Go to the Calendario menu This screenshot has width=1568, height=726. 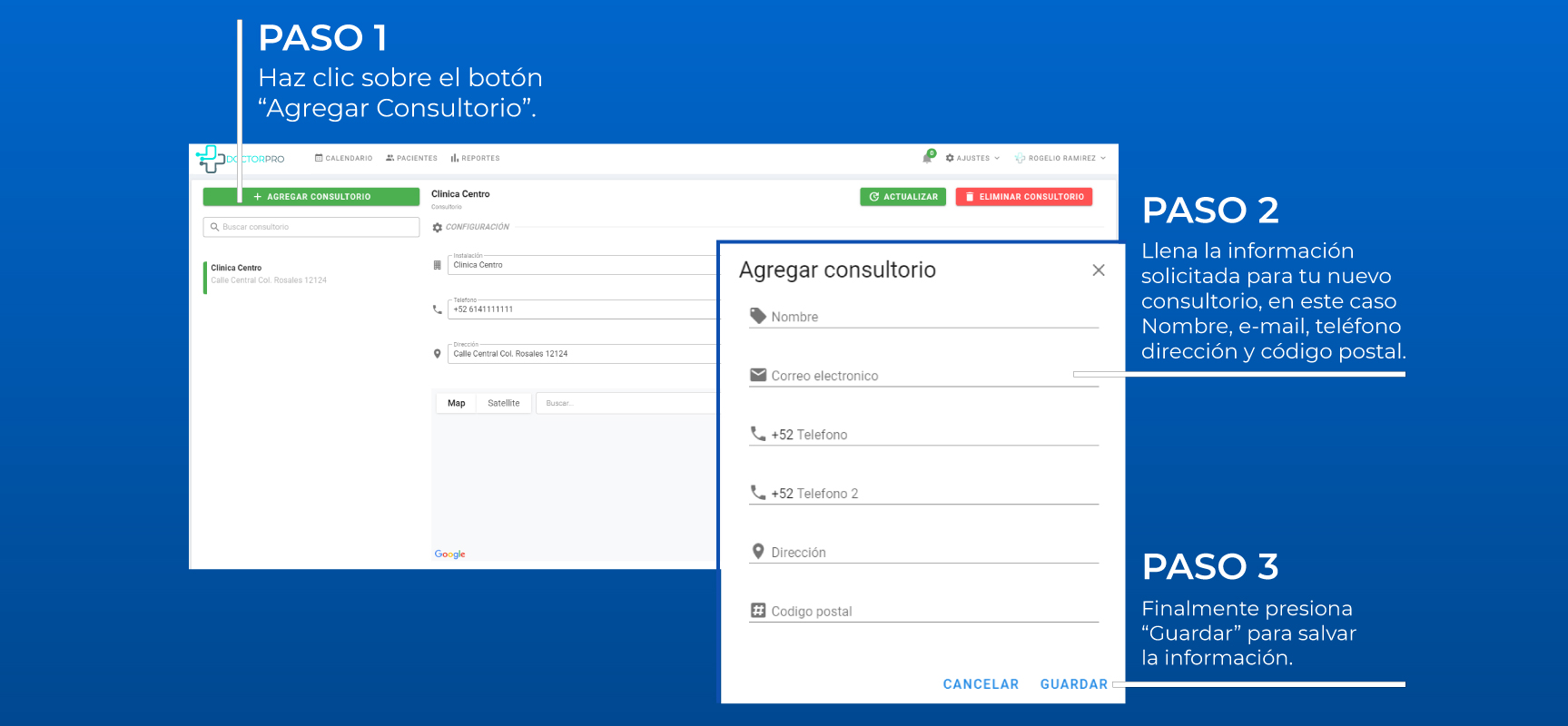(x=343, y=158)
